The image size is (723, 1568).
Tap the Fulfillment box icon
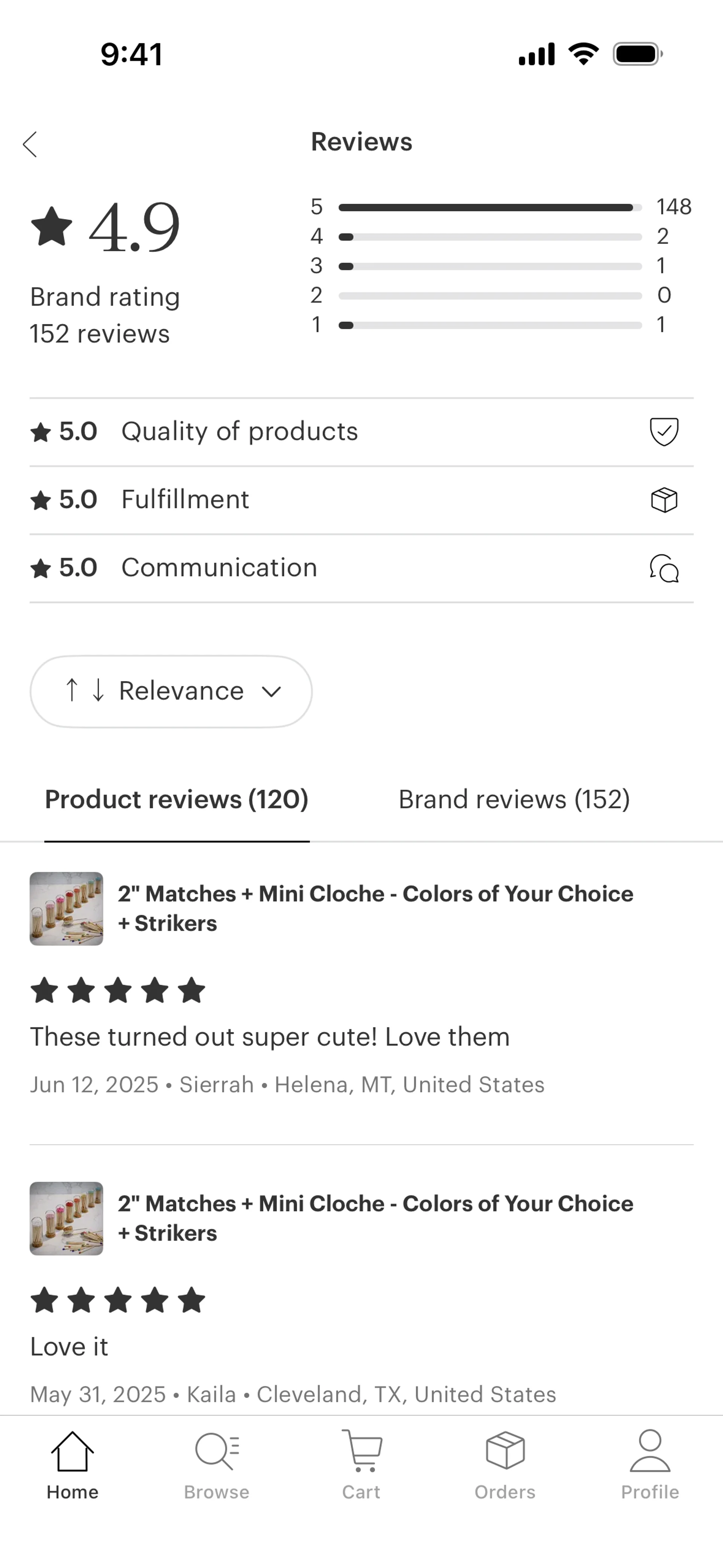click(x=664, y=500)
